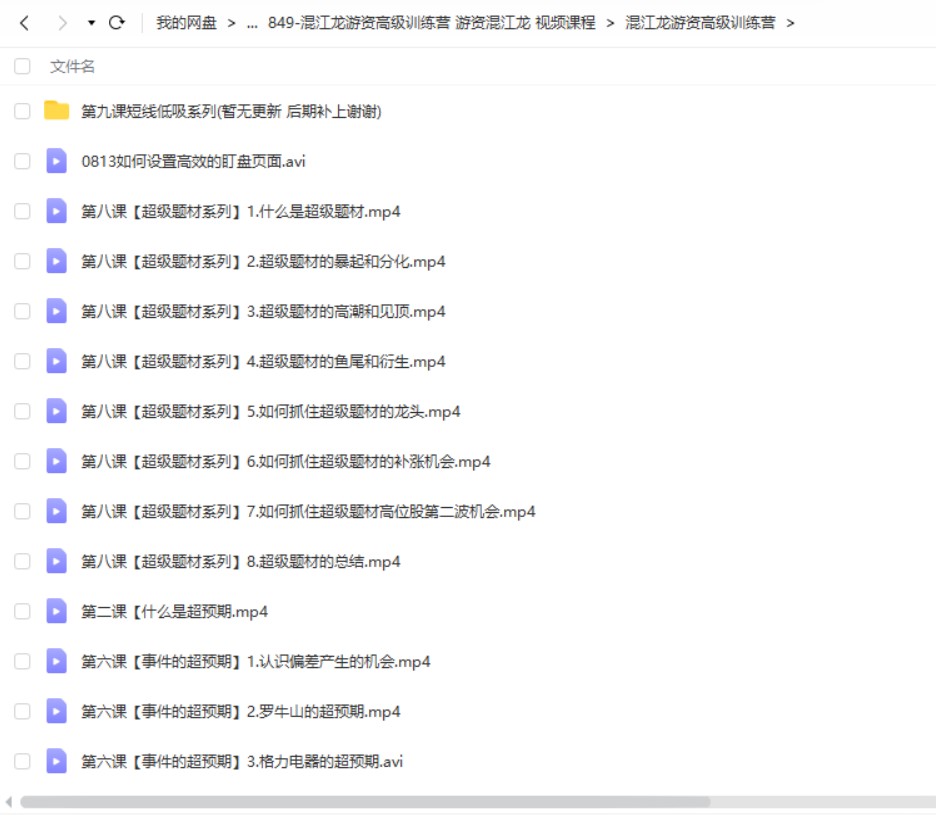Expand chevron at breadcrumb end

point(790,23)
